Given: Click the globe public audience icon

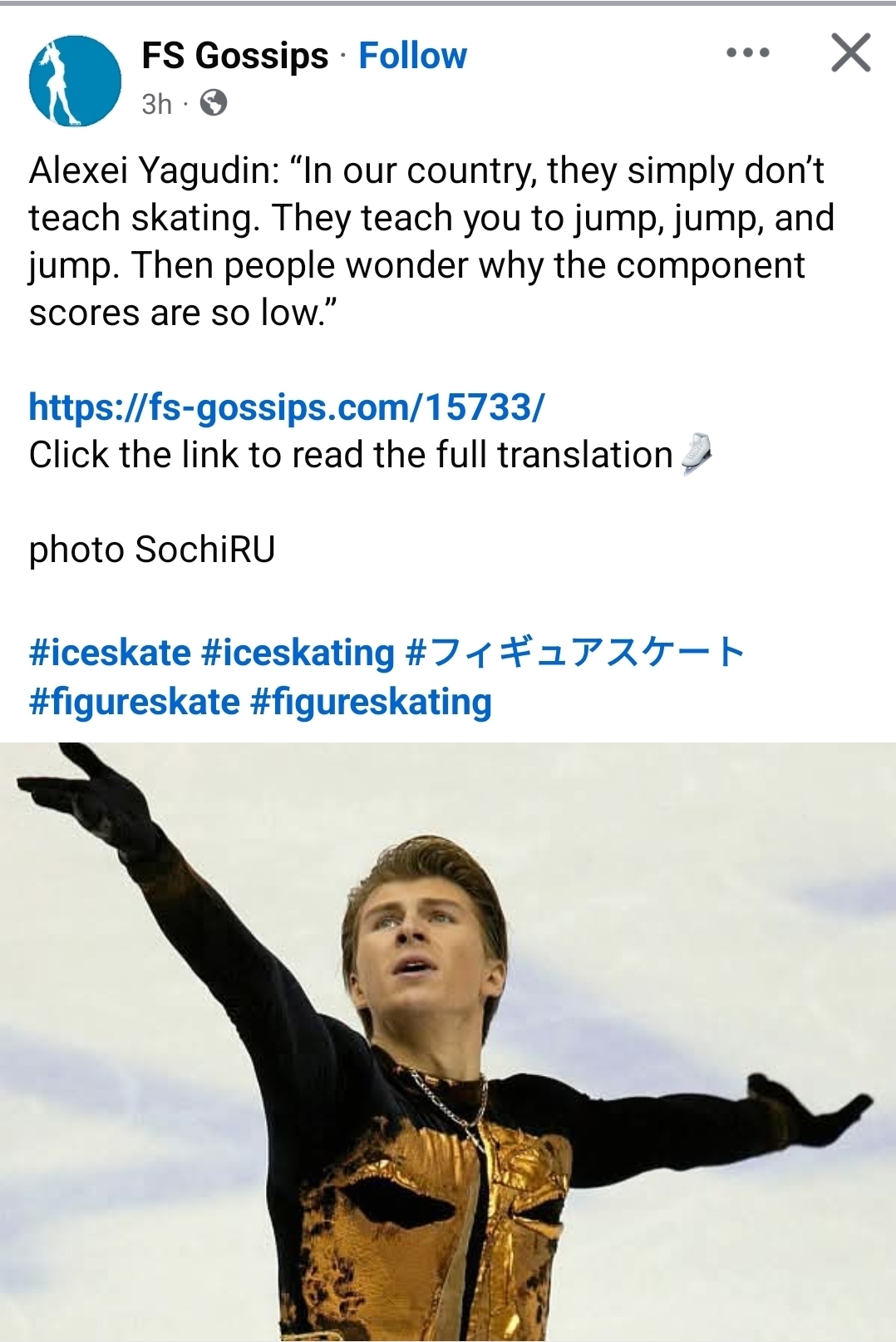Looking at the screenshot, I should [x=214, y=103].
